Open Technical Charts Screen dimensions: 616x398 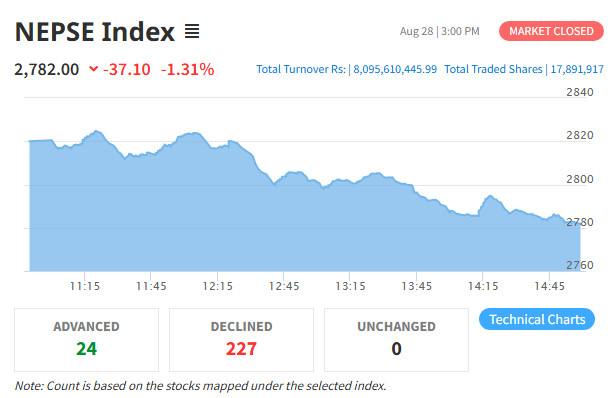[x=537, y=319]
